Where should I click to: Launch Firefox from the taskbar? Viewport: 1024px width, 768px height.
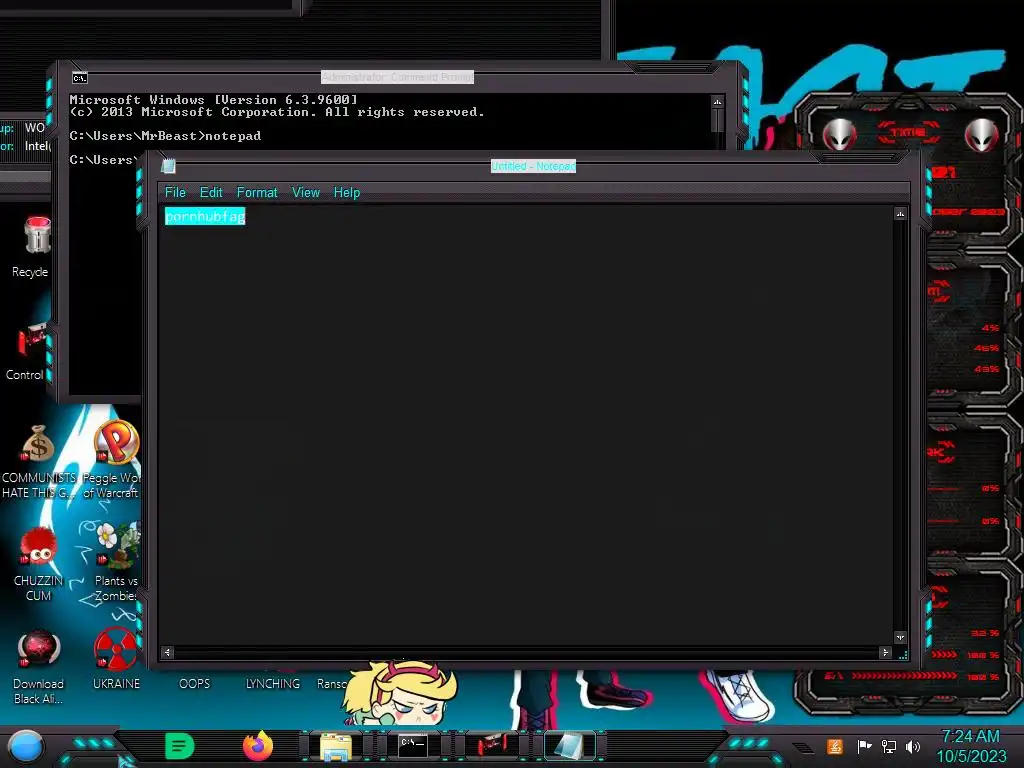point(257,746)
